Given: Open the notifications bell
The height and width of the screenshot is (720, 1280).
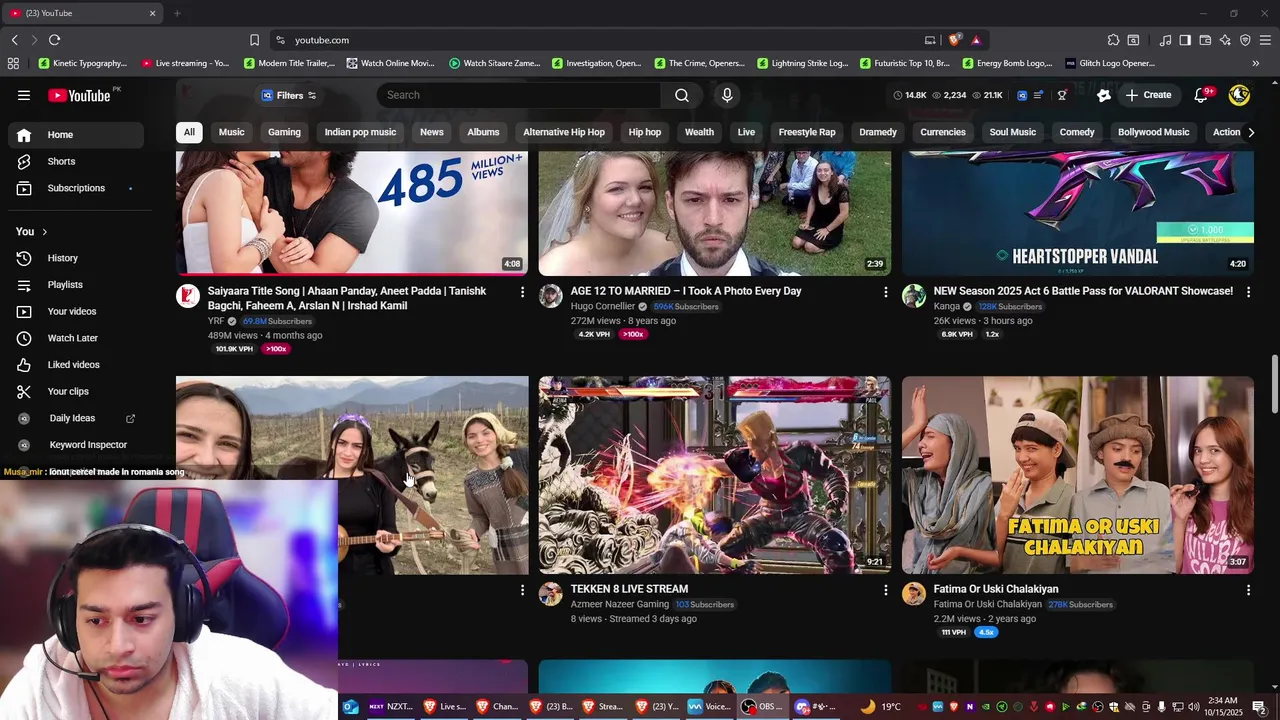Looking at the screenshot, I should (x=1202, y=95).
